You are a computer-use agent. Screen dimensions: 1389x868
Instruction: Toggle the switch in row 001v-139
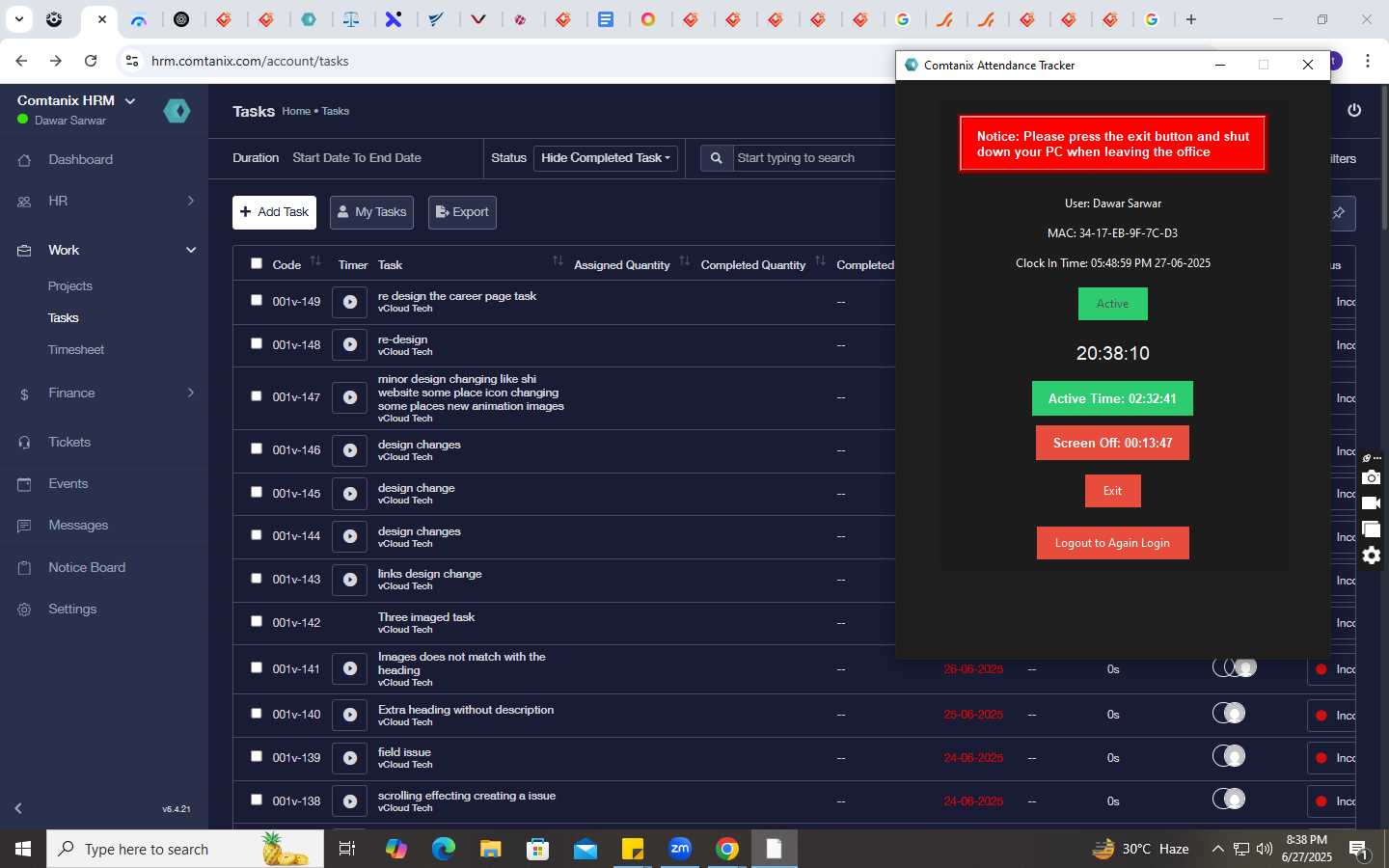coord(1229,756)
